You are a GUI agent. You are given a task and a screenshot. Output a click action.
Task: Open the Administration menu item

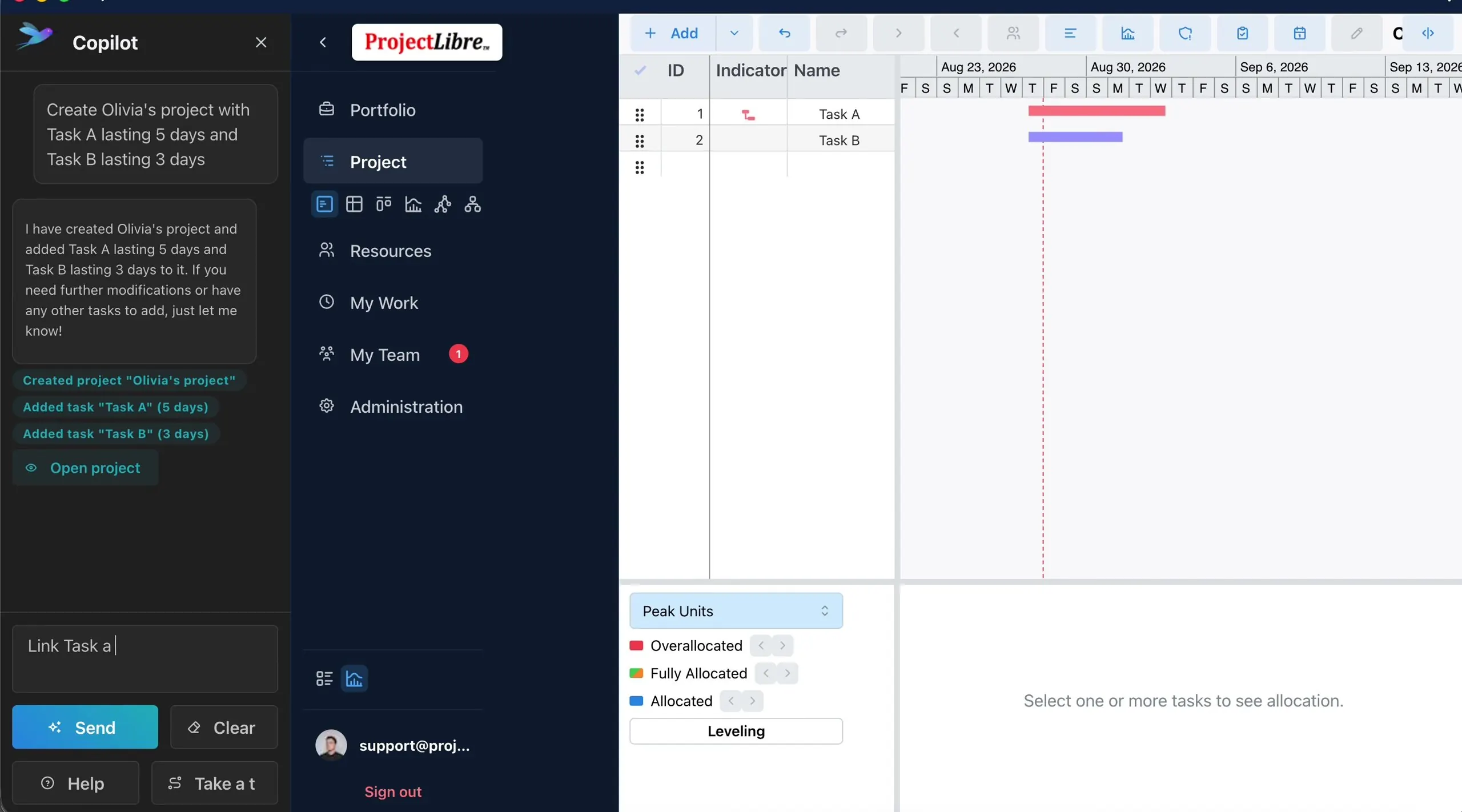click(x=393, y=407)
